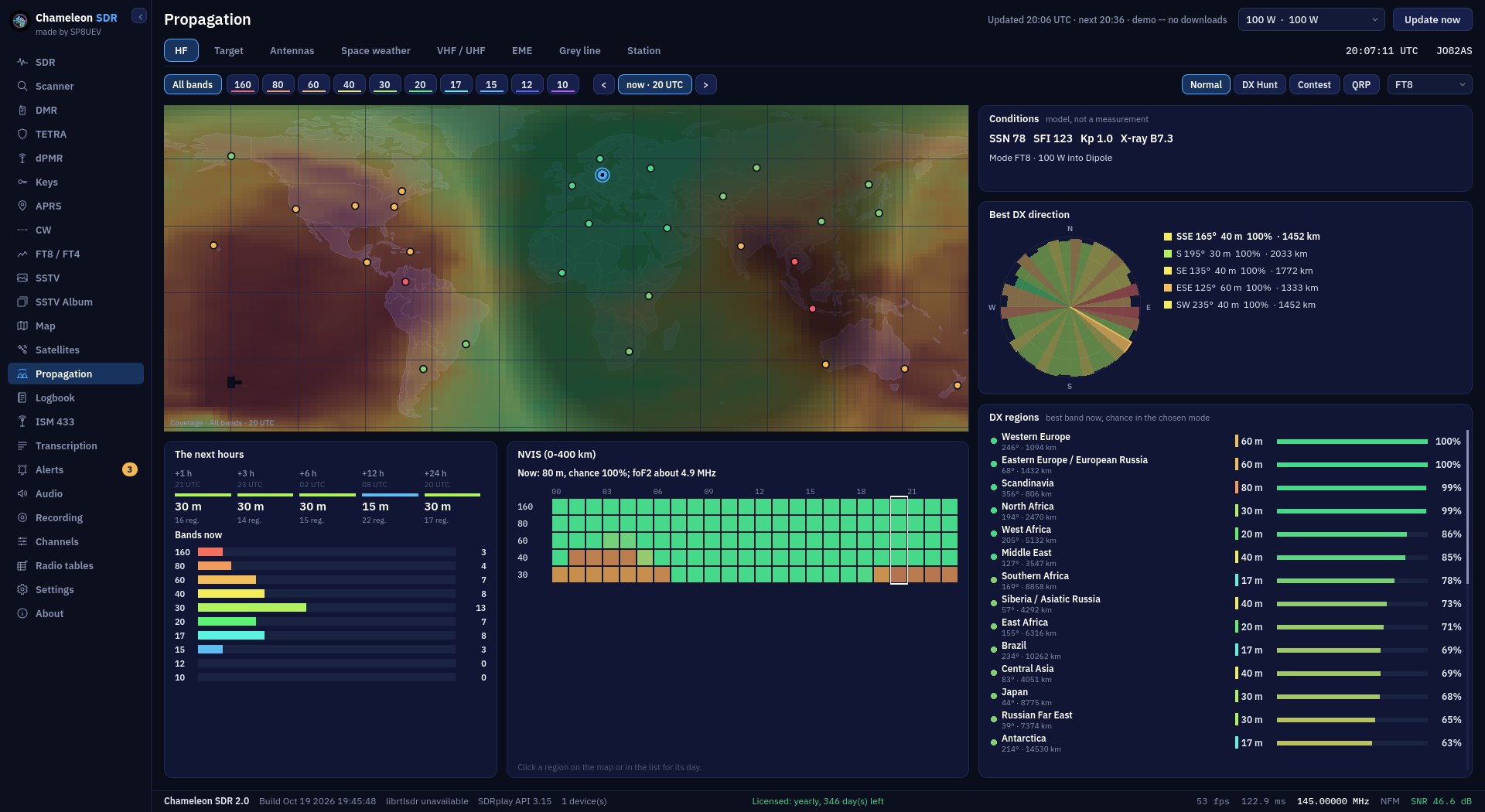Toggle the 10 band filter
The width and height of the screenshot is (1485, 812).
coord(562,84)
